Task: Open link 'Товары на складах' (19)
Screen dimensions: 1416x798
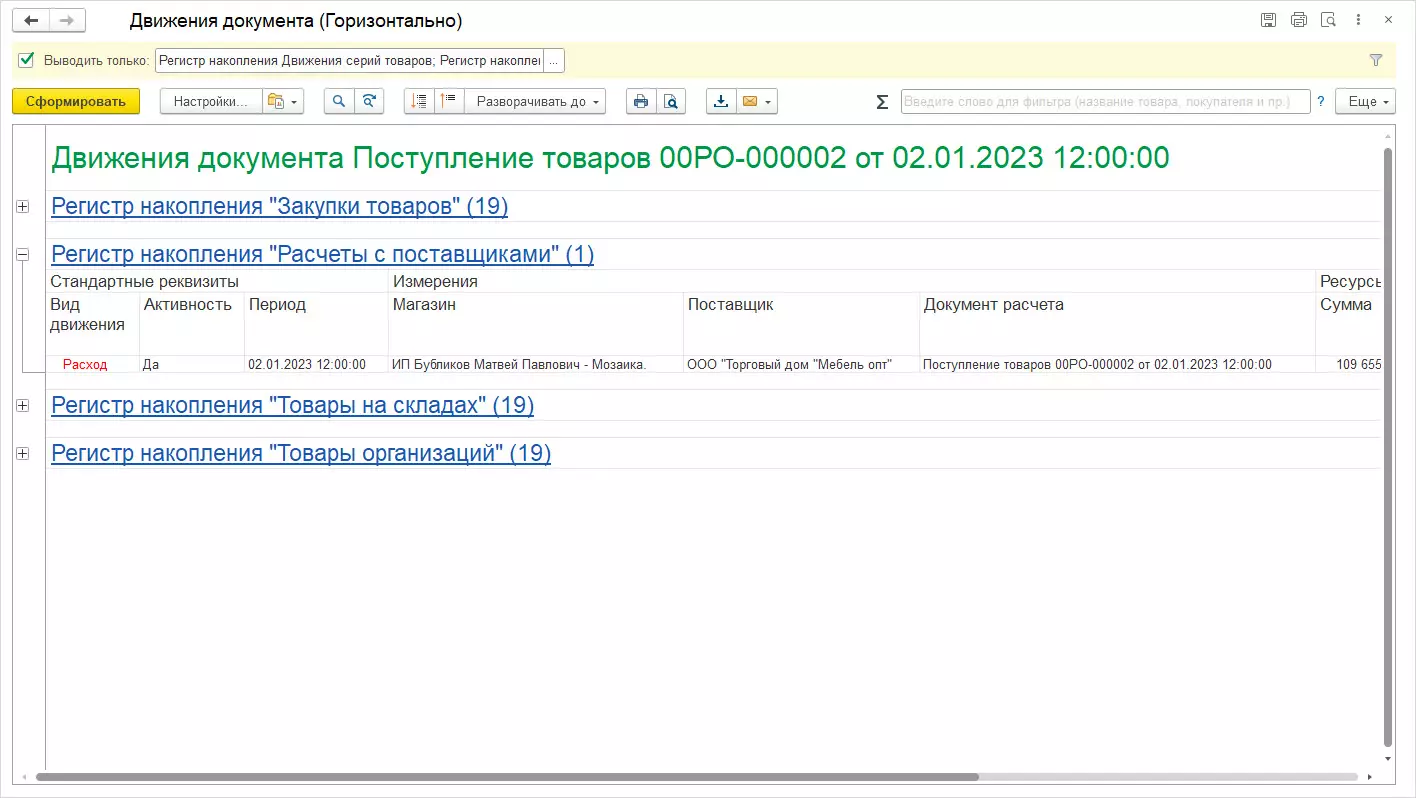Action: pos(293,405)
